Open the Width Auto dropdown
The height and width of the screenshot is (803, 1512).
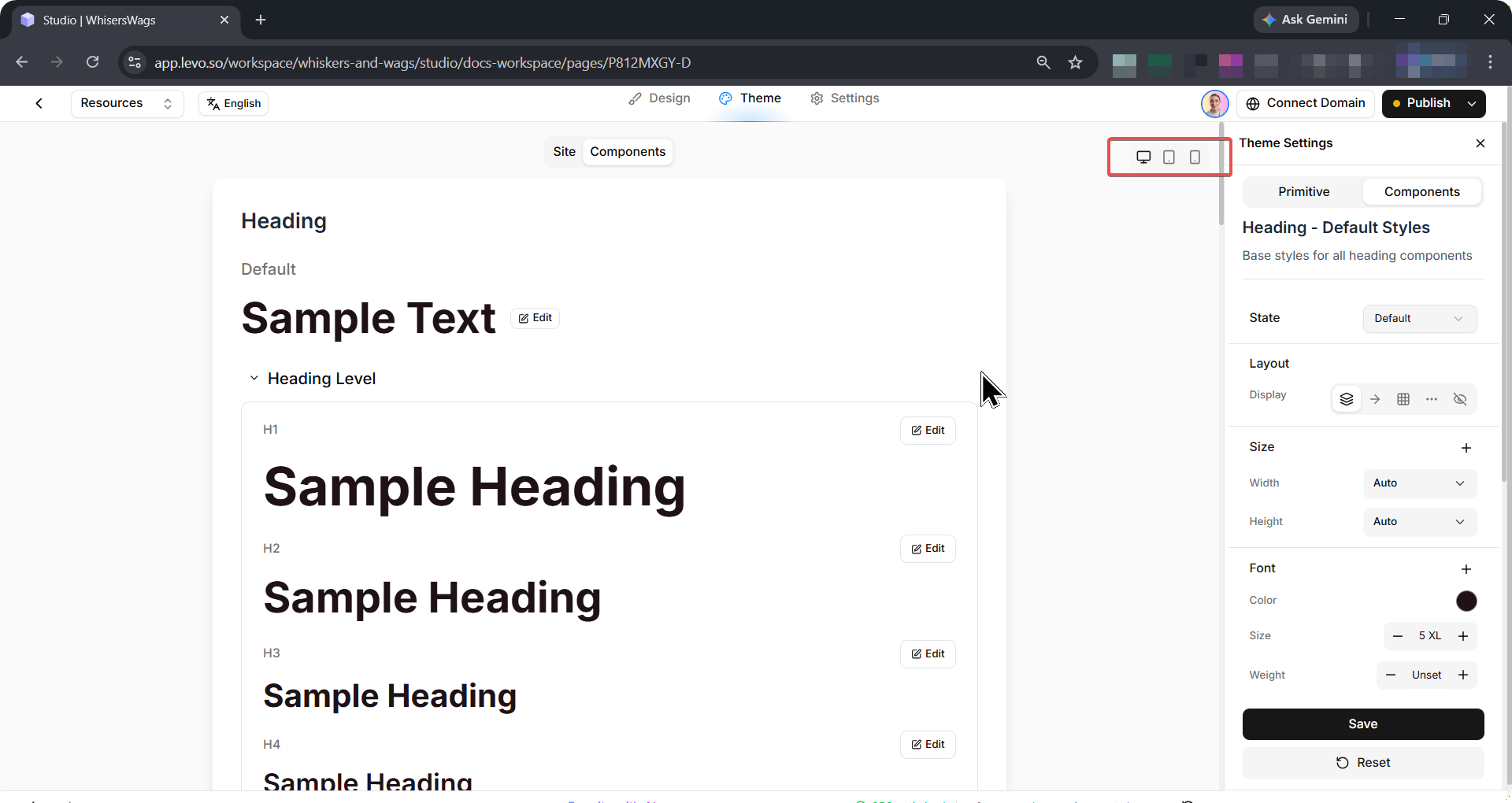click(x=1419, y=483)
